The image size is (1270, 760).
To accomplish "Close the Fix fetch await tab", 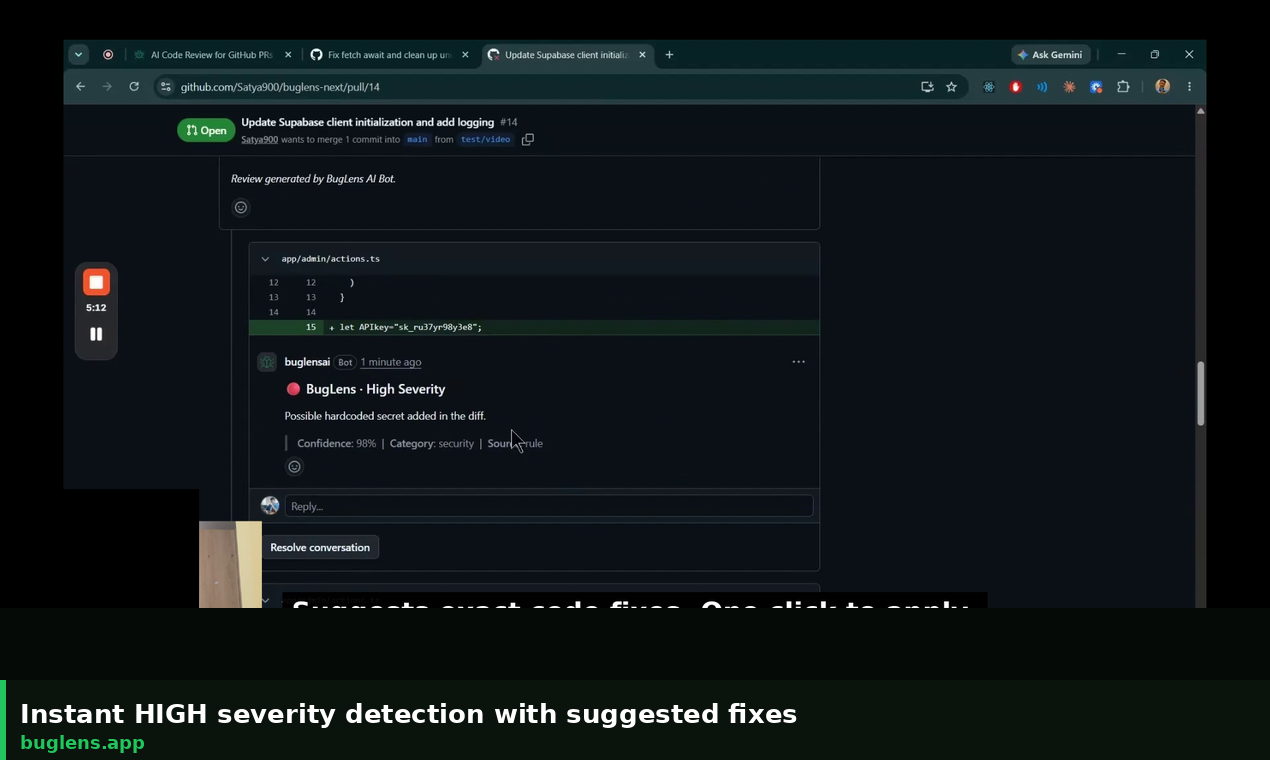I will click(465, 55).
